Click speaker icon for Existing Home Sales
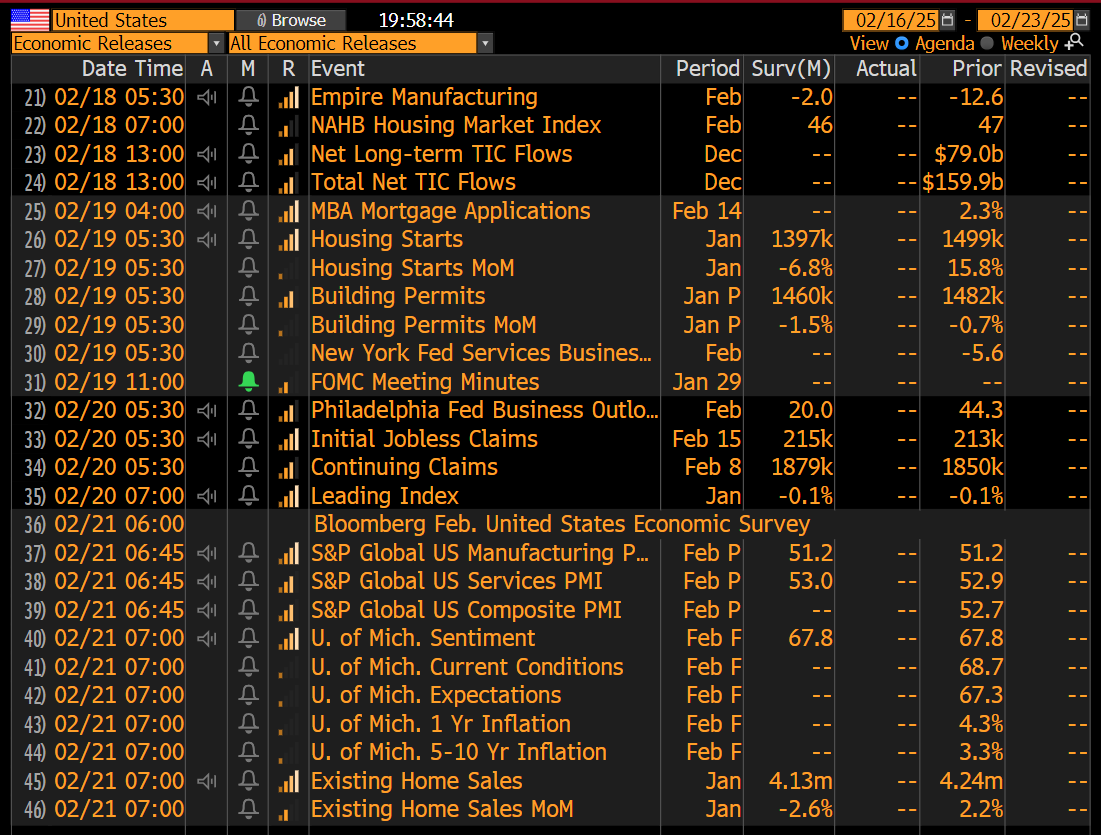This screenshot has height=835, width=1101. pos(206,781)
